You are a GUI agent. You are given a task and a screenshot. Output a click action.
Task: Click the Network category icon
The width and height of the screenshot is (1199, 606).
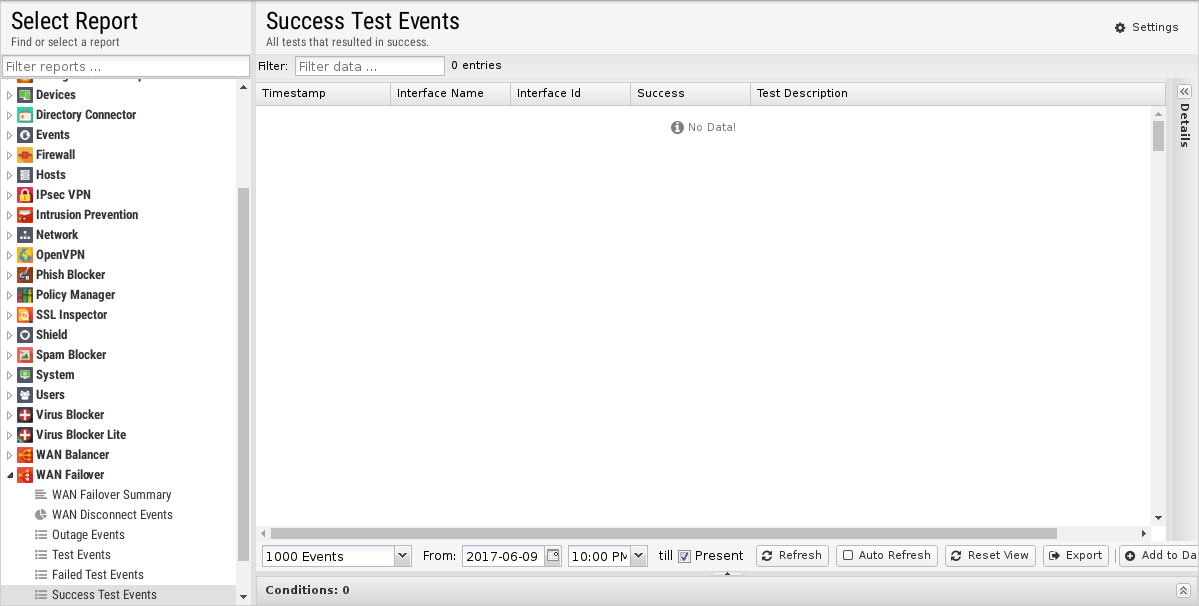(24, 235)
